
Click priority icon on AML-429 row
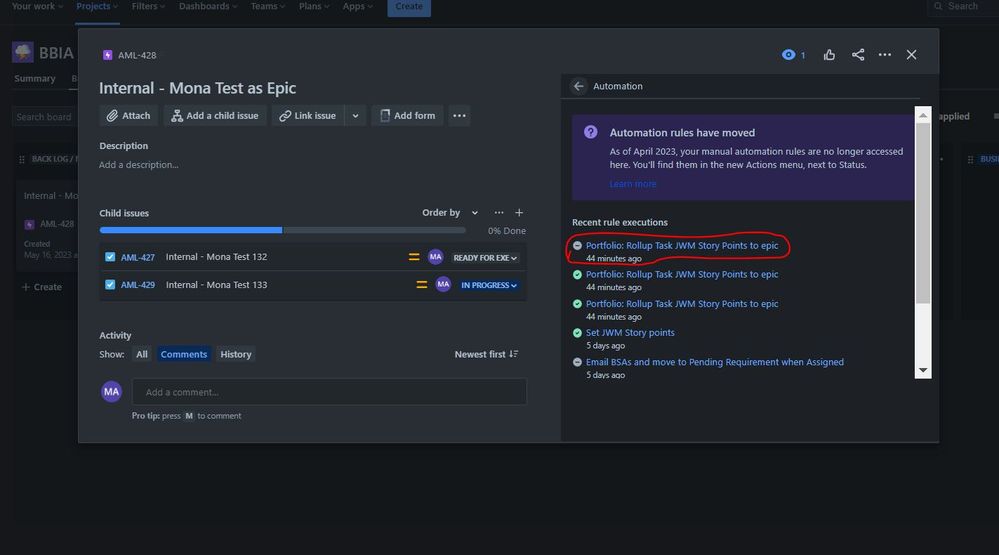422,284
